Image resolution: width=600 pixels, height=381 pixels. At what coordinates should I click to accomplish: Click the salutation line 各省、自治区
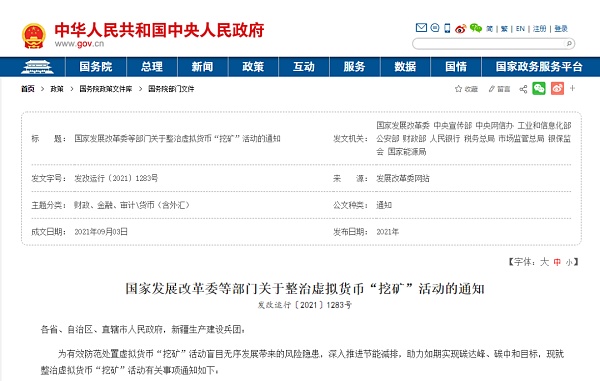(143, 329)
